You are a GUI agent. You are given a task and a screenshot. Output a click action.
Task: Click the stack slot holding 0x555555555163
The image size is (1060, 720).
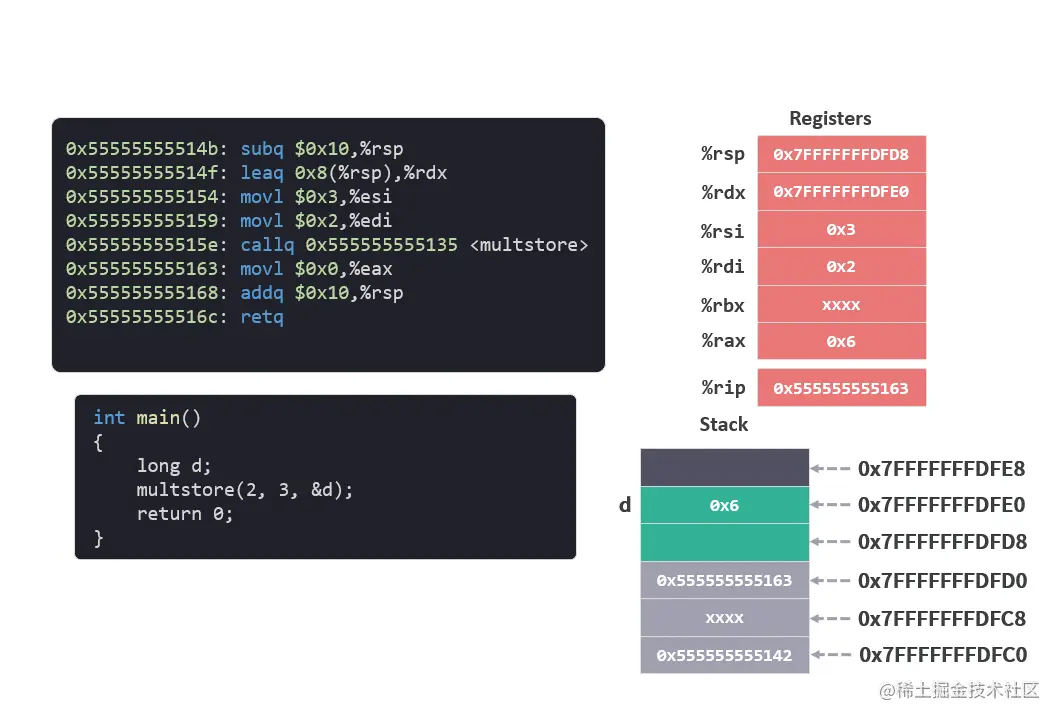[x=724, y=579]
